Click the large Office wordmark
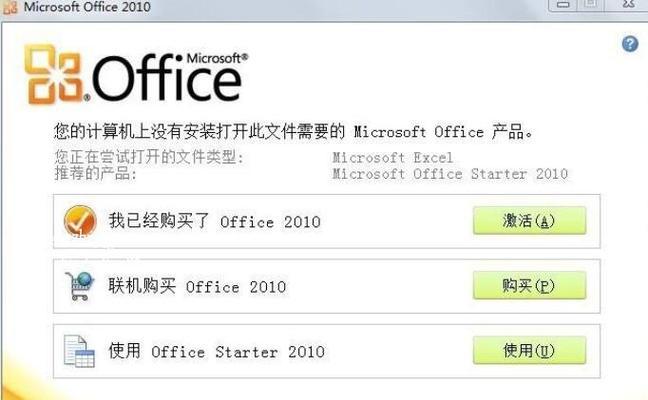648x400 pixels. click(167, 78)
